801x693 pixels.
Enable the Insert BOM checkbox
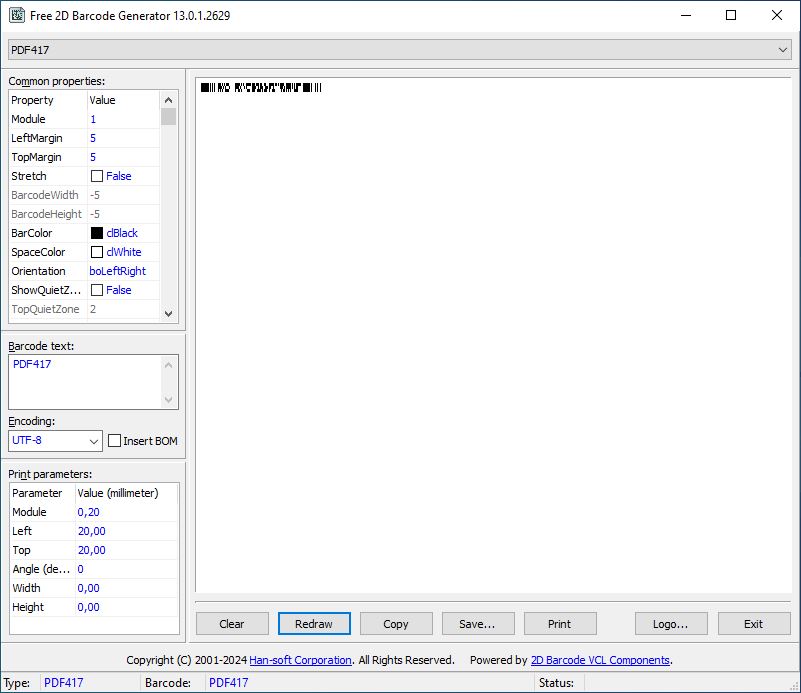pos(114,441)
